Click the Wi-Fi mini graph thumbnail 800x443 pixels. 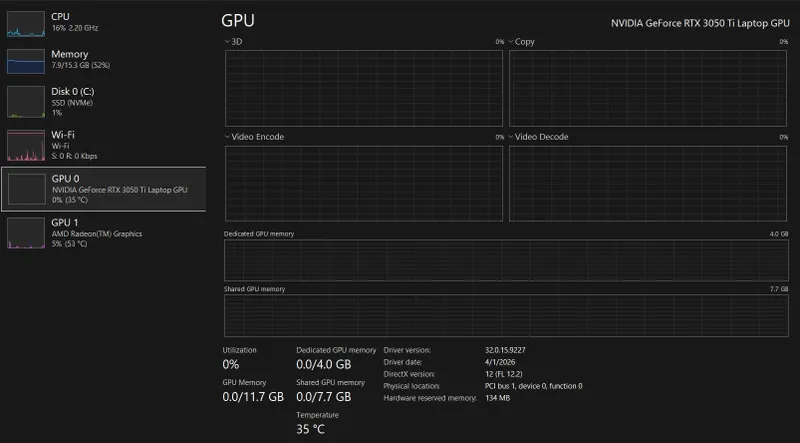pyautogui.click(x=26, y=145)
